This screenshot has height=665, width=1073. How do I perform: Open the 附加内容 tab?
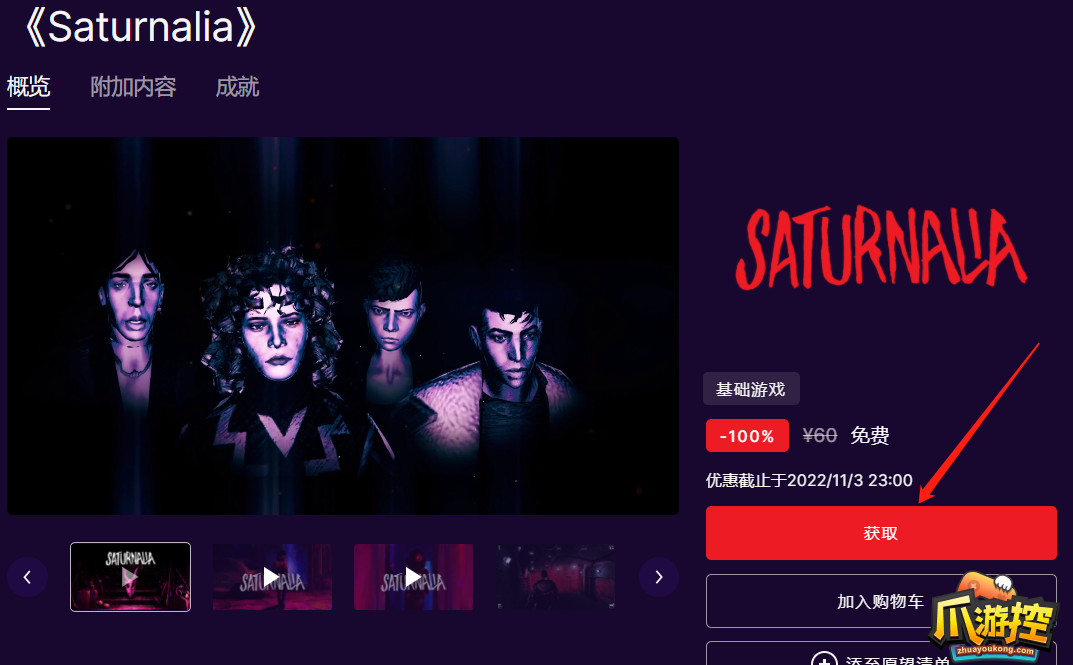click(133, 87)
